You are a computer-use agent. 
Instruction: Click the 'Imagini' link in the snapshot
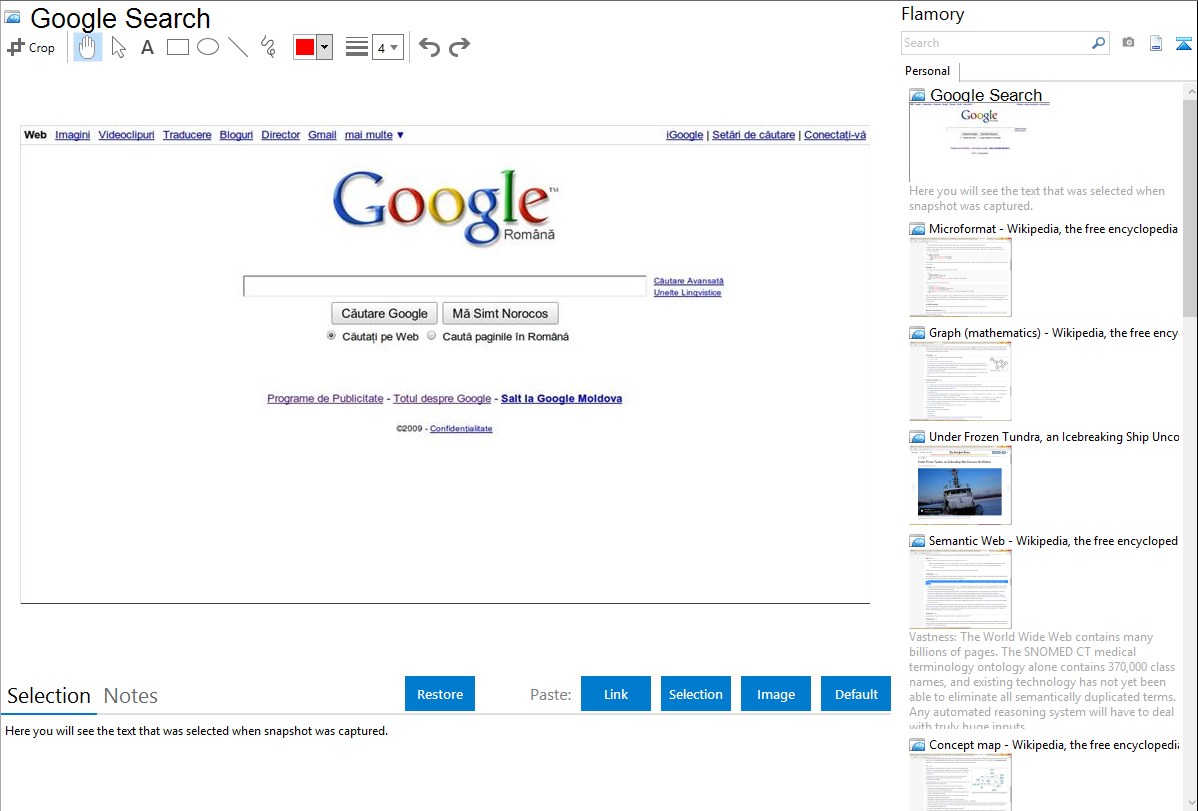click(73, 135)
